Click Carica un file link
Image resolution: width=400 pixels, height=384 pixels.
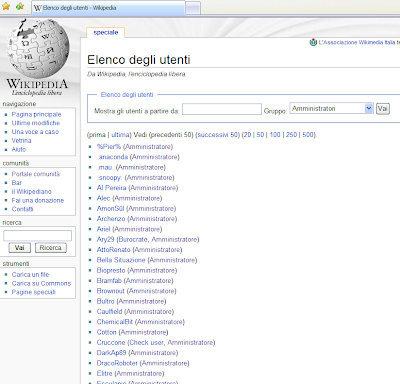coord(30,275)
